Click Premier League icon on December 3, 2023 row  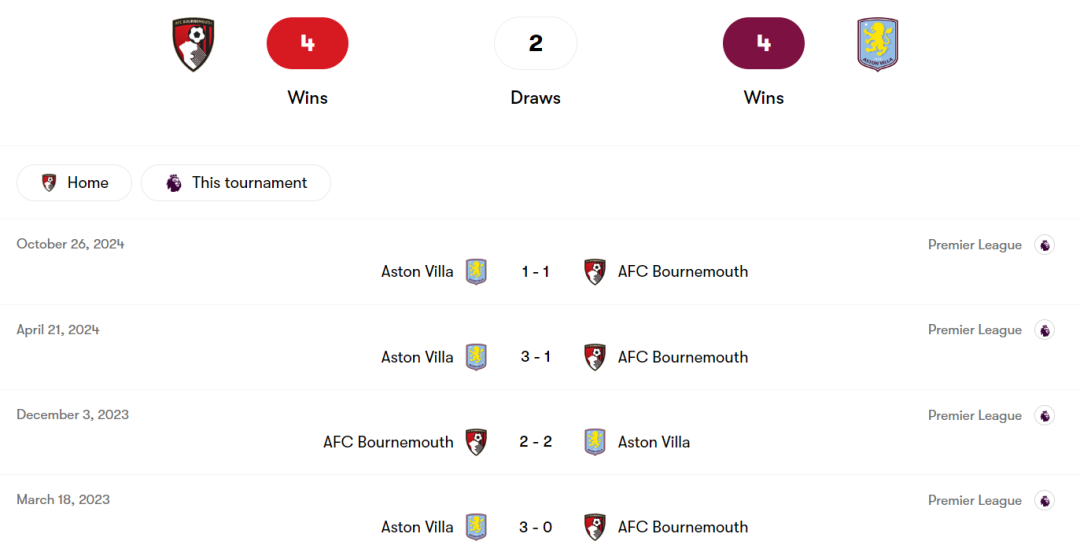point(1044,415)
